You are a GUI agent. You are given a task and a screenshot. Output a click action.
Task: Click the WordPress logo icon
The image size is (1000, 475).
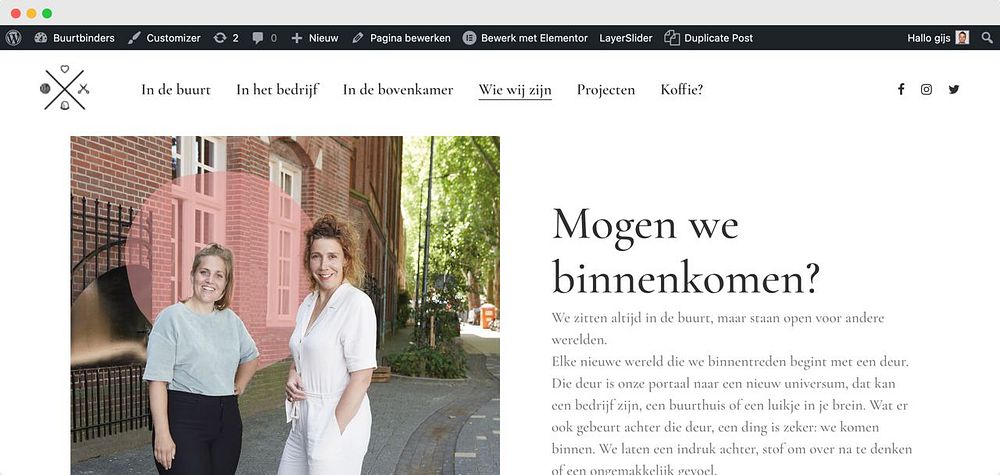click(x=13, y=38)
